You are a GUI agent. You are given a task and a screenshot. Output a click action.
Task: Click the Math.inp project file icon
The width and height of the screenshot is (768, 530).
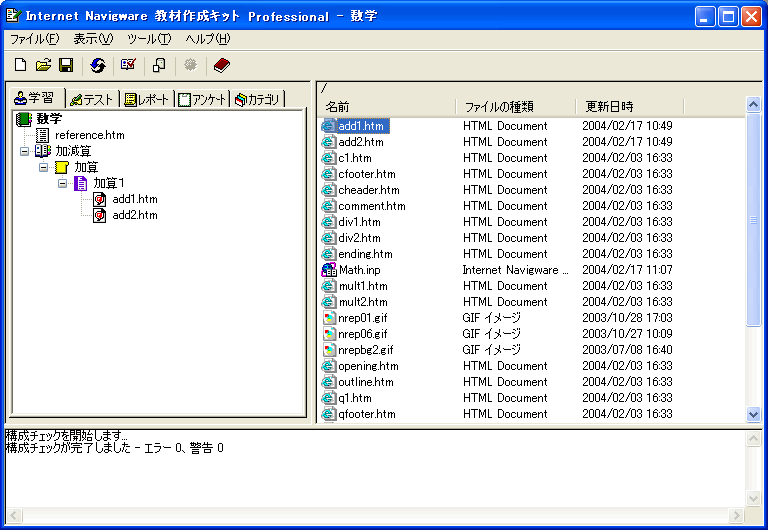329,270
